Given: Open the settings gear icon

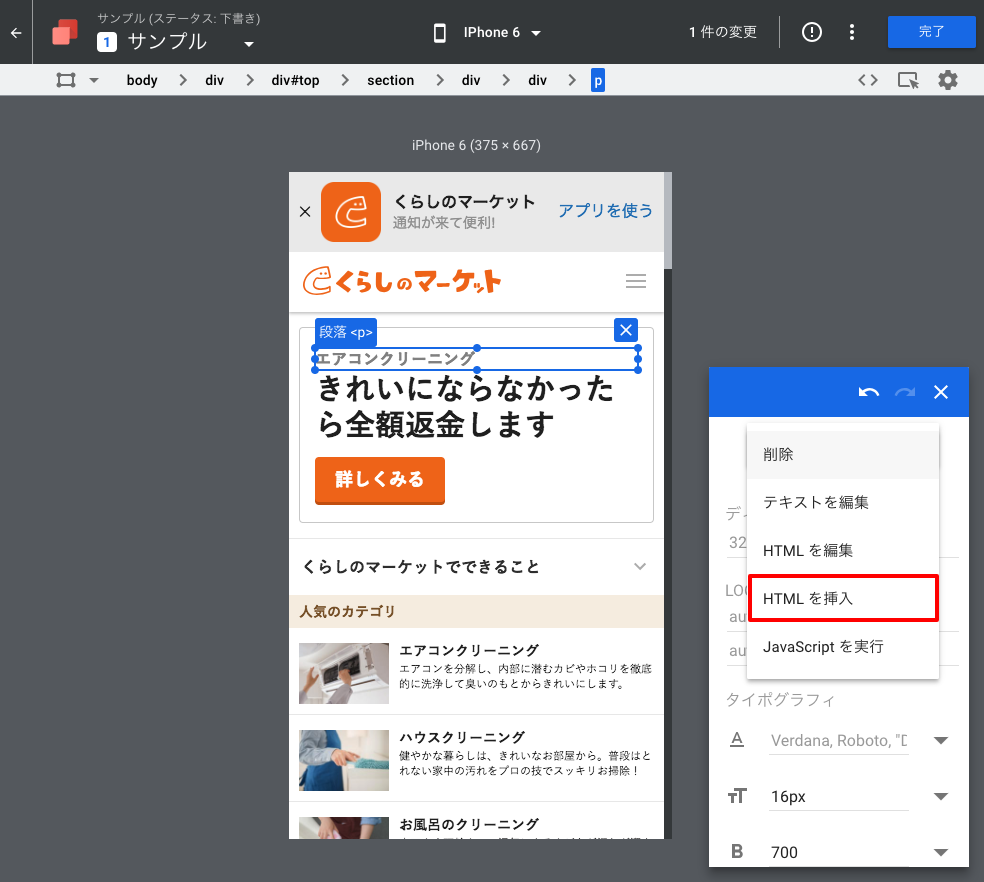Looking at the screenshot, I should [947, 79].
